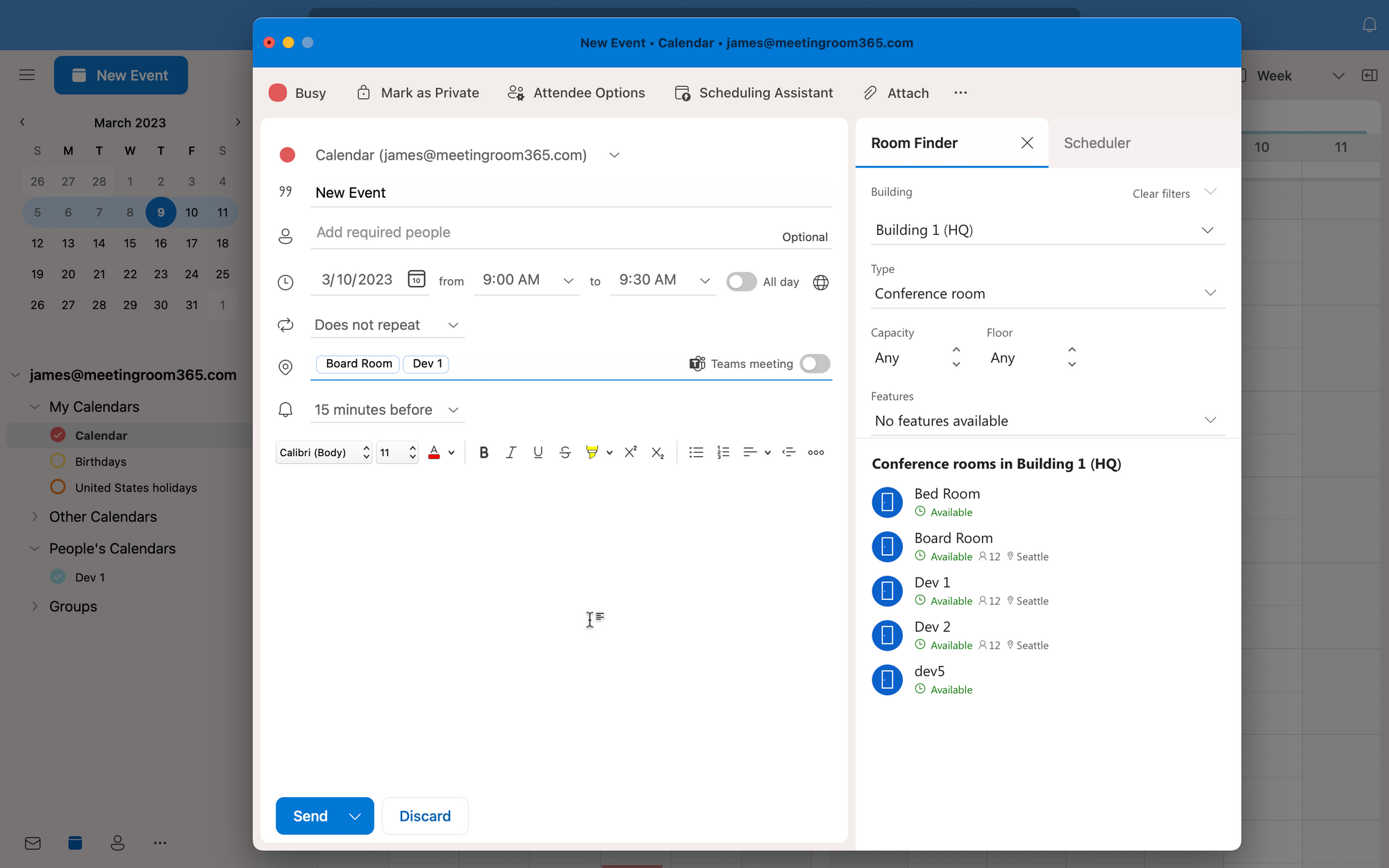Click the italic formatting icon

pos(510,452)
